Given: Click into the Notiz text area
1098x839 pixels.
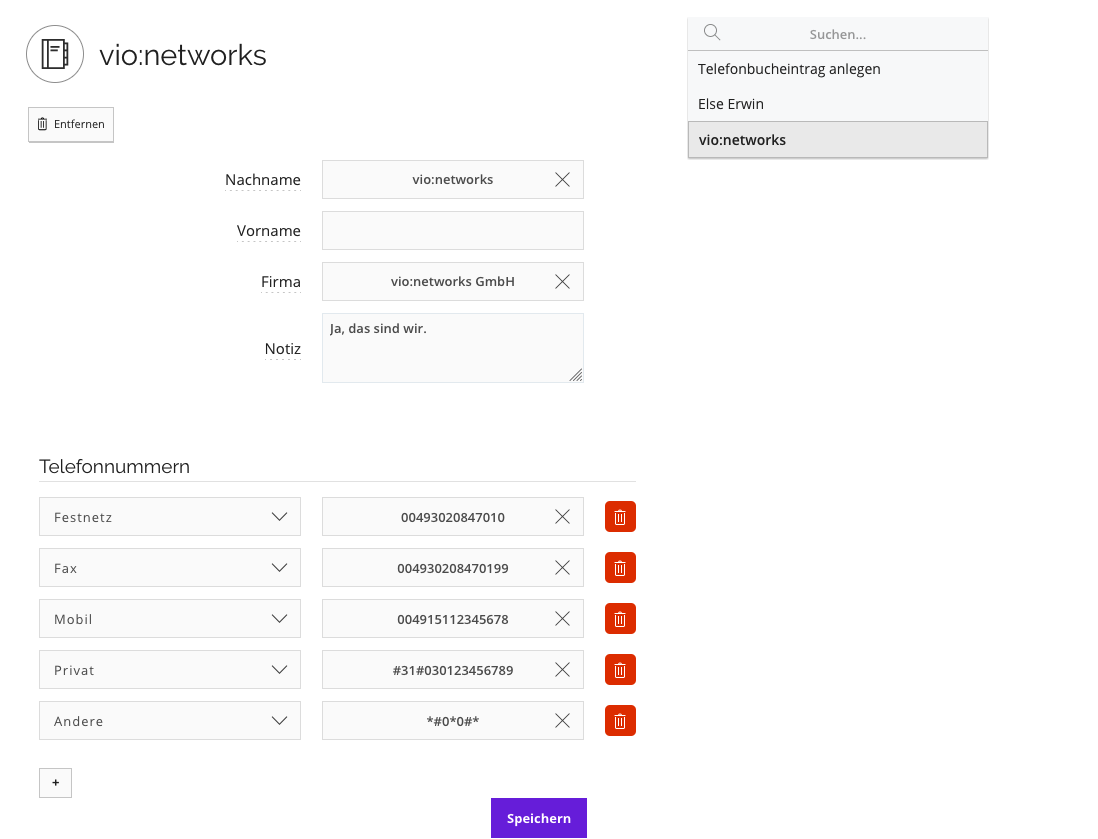Looking at the screenshot, I should click(x=452, y=348).
